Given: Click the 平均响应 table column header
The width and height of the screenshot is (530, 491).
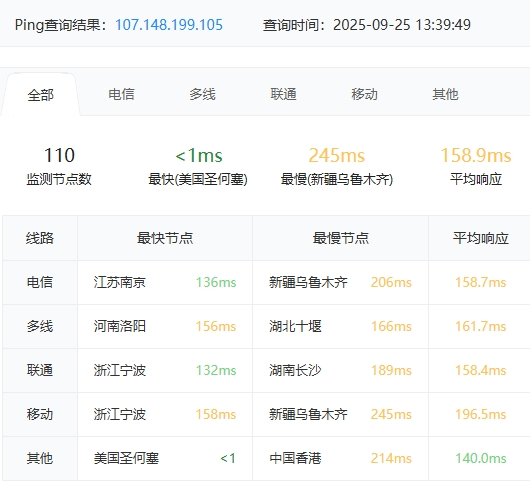Looking at the screenshot, I should tap(481, 238).
